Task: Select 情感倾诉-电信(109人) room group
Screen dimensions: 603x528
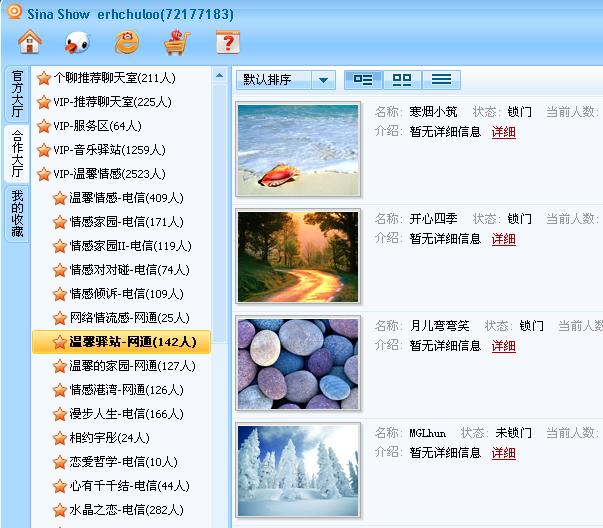Action: pyautogui.click(x=126, y=294)
